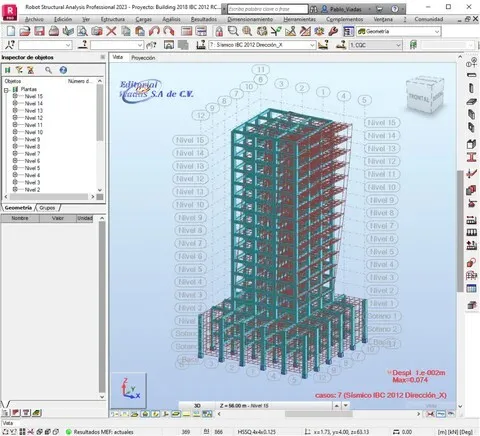Click the padlock icon in the toolbar
The image size is (480, 436).
219,31
